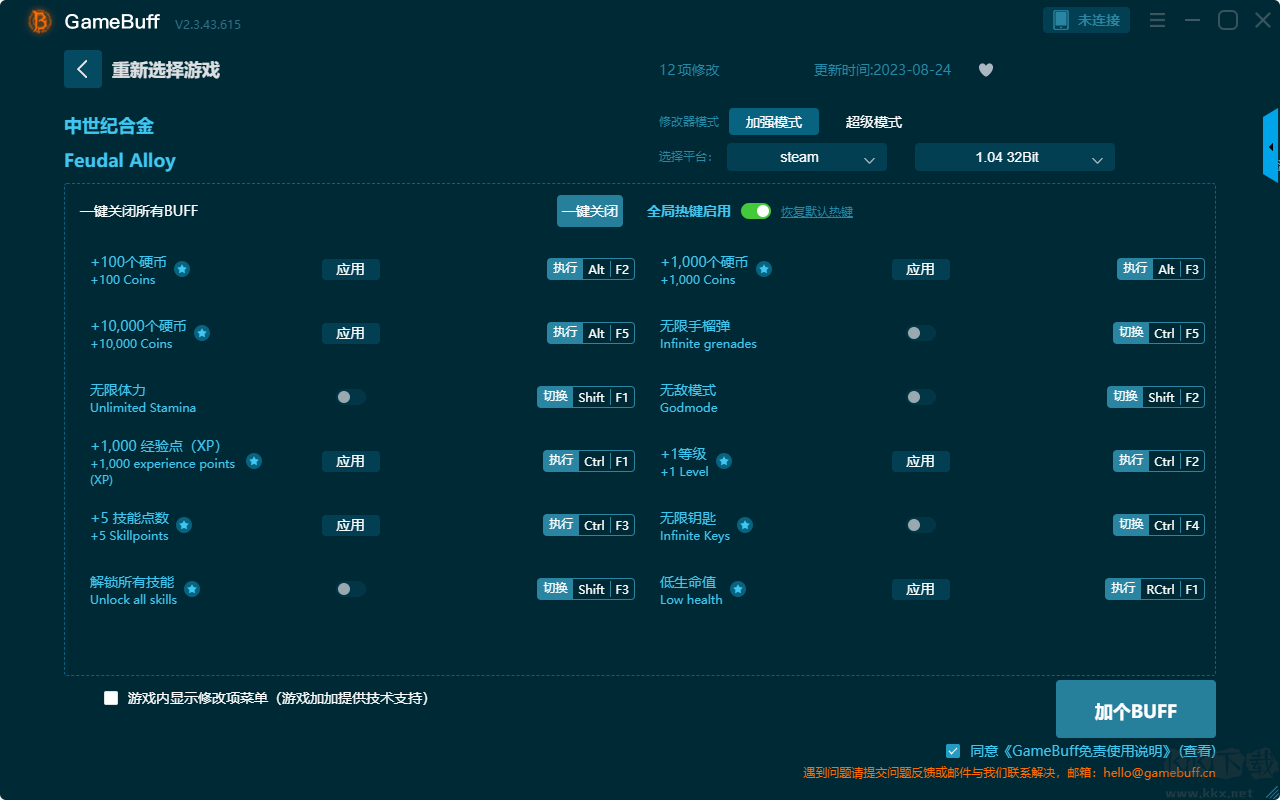This screenshot has height=800, width=1280.
Task: Apply +100 Coins cheat
Action: [x=351, y=269]
